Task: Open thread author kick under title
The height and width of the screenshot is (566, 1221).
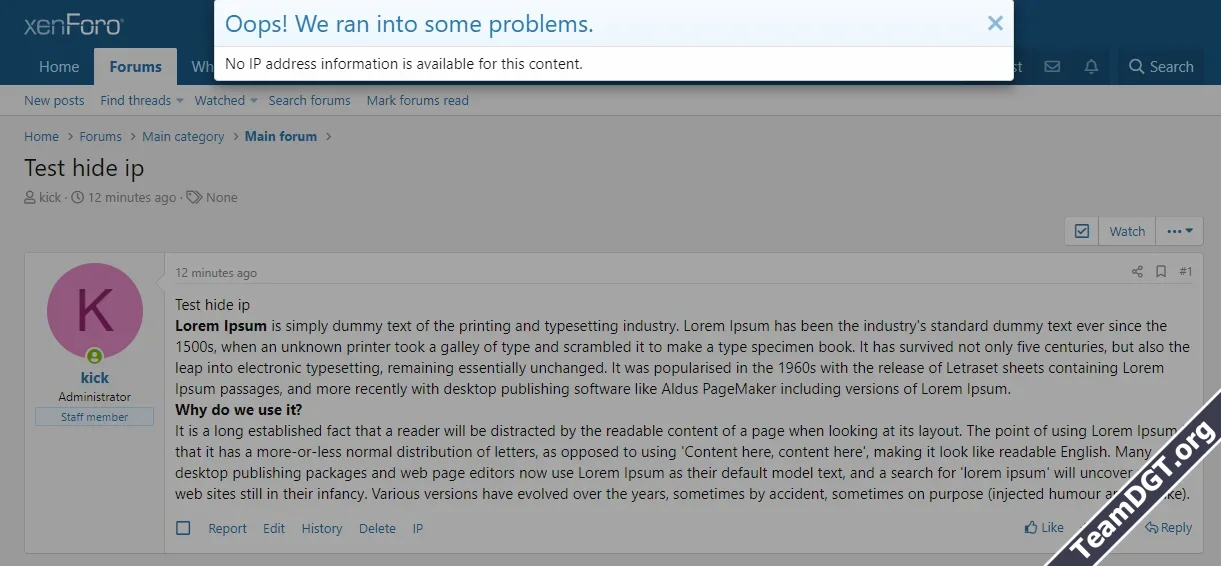Action: (50, 197)
